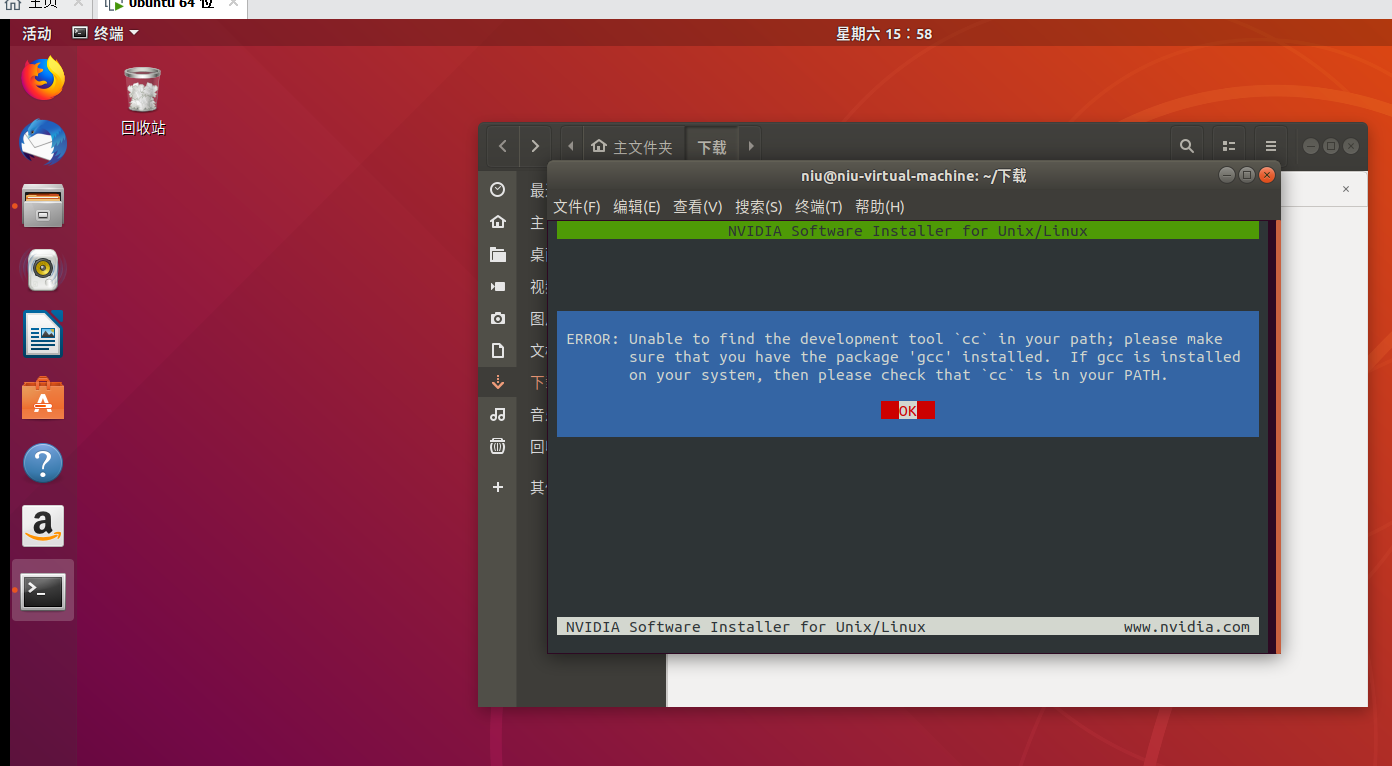1392x766 pixels.
Task: Open the Help question mark icon
Action: (43, 463)
